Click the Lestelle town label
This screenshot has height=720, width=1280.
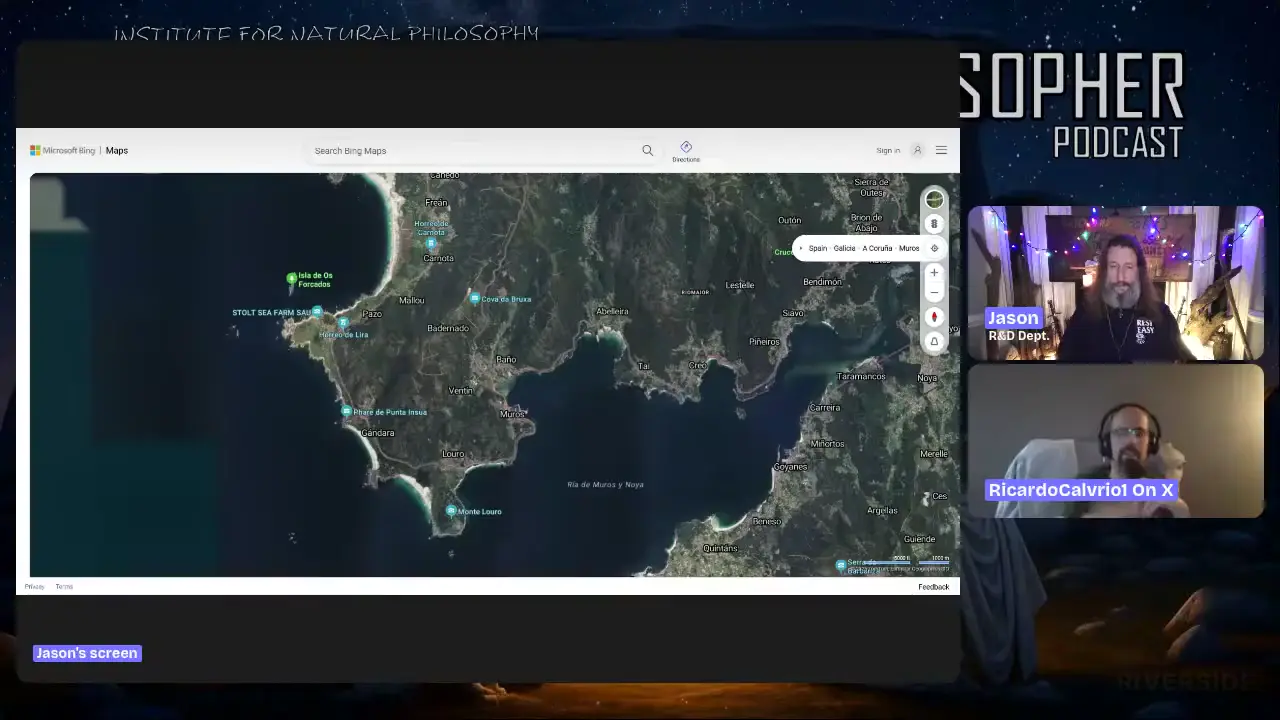point(740,285)
